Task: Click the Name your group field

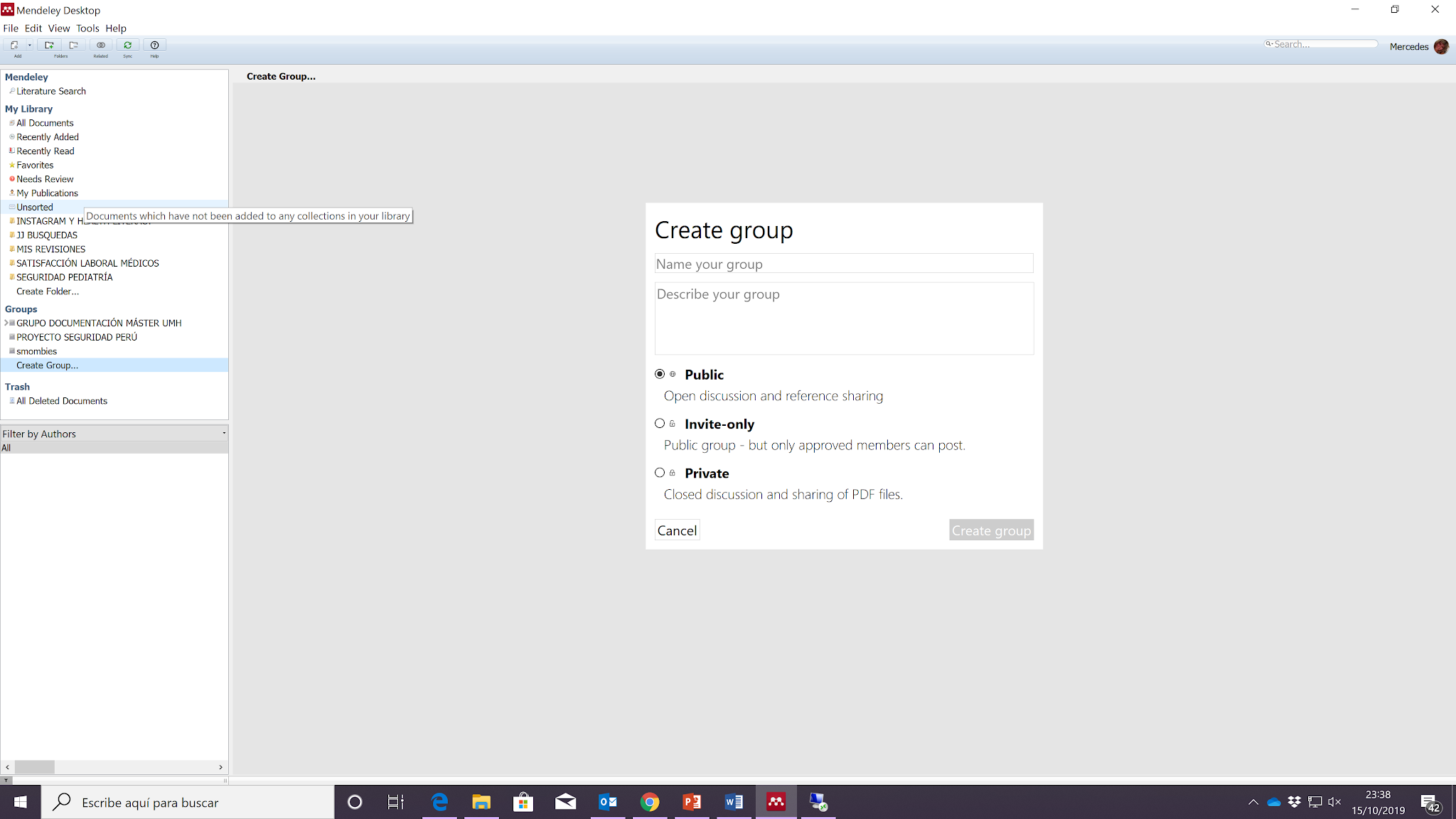Action: (843, 264)
